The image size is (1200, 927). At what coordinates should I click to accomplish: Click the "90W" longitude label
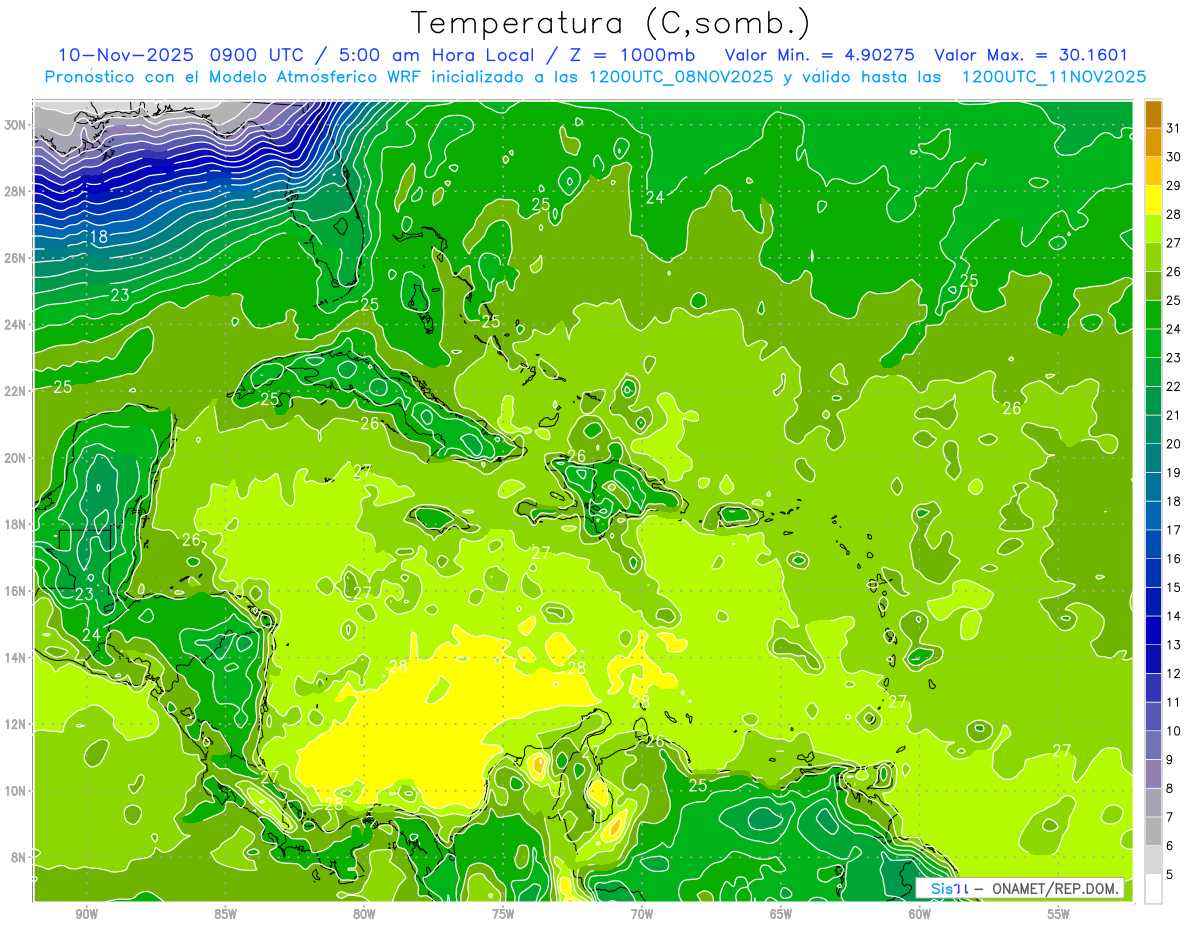point(87,914)
